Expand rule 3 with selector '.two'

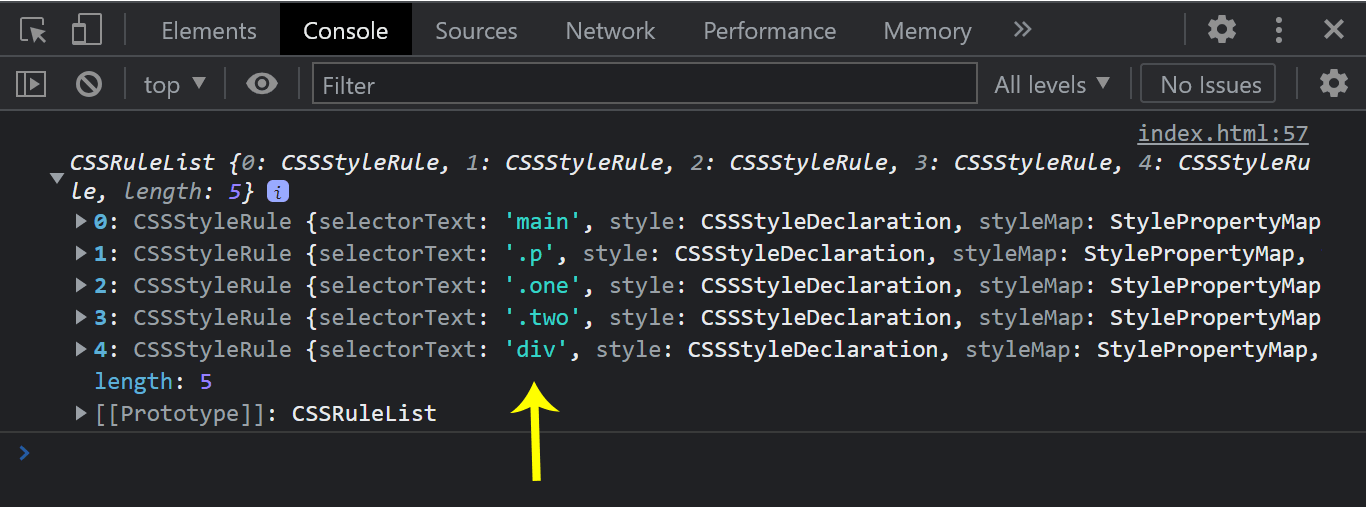(81, 317)
